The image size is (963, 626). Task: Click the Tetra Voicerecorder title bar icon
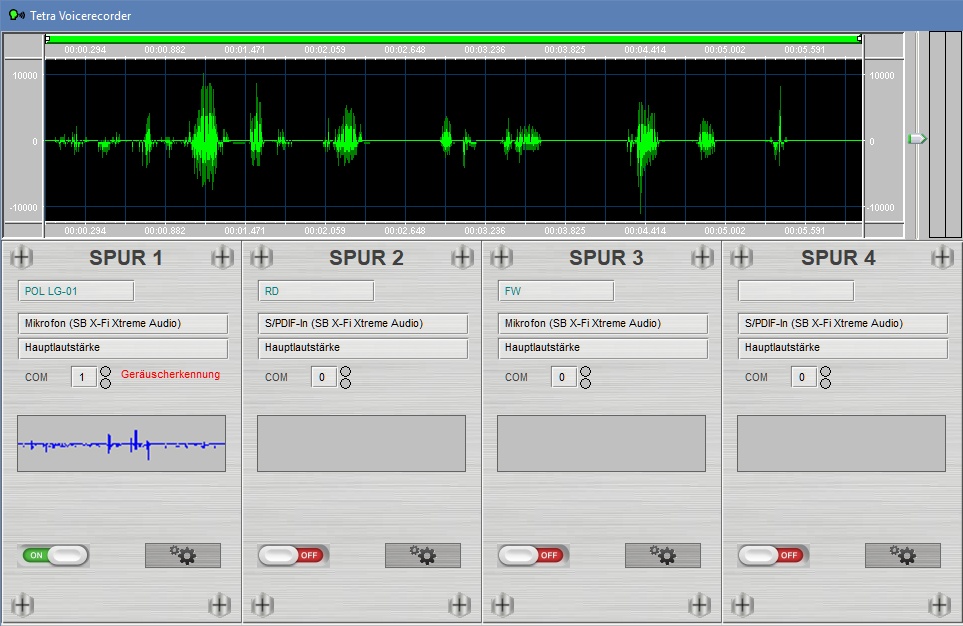pyautogui.click(x=17, y=15)
